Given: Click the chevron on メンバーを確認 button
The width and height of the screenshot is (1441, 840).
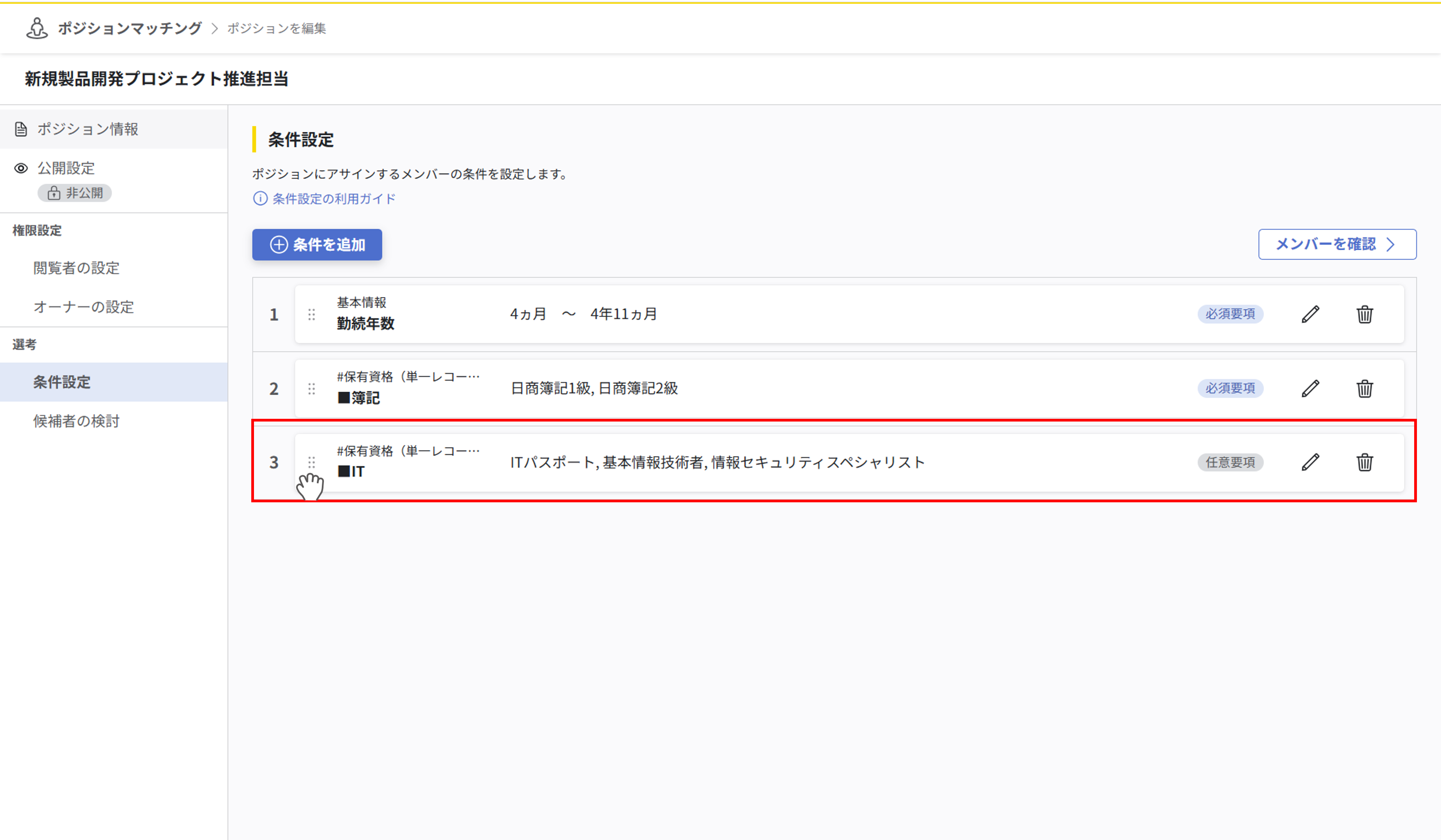Looking at the screenshot, I should click(x=1391, y=245).
